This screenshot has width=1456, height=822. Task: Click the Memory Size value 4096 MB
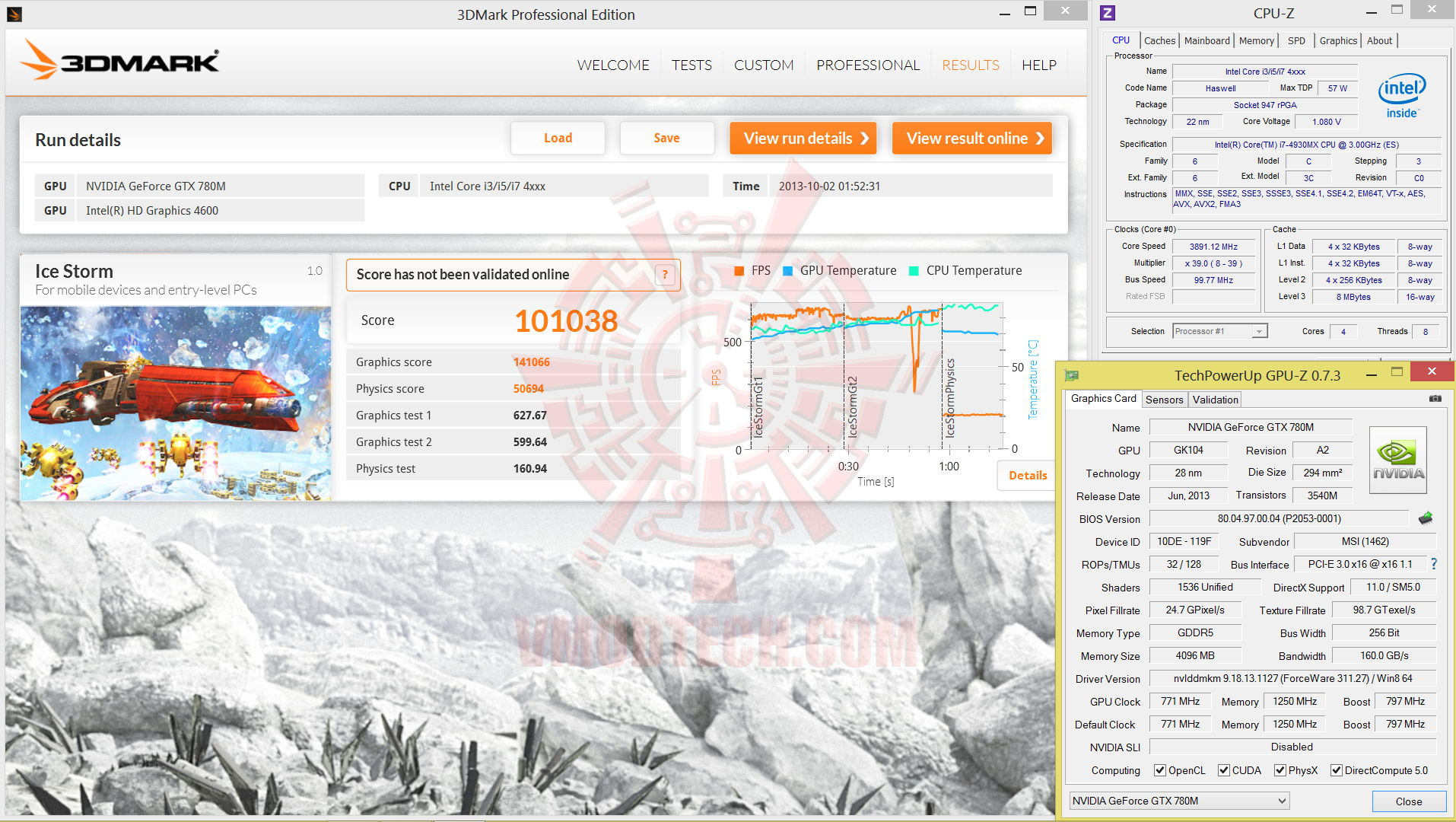1195,655
